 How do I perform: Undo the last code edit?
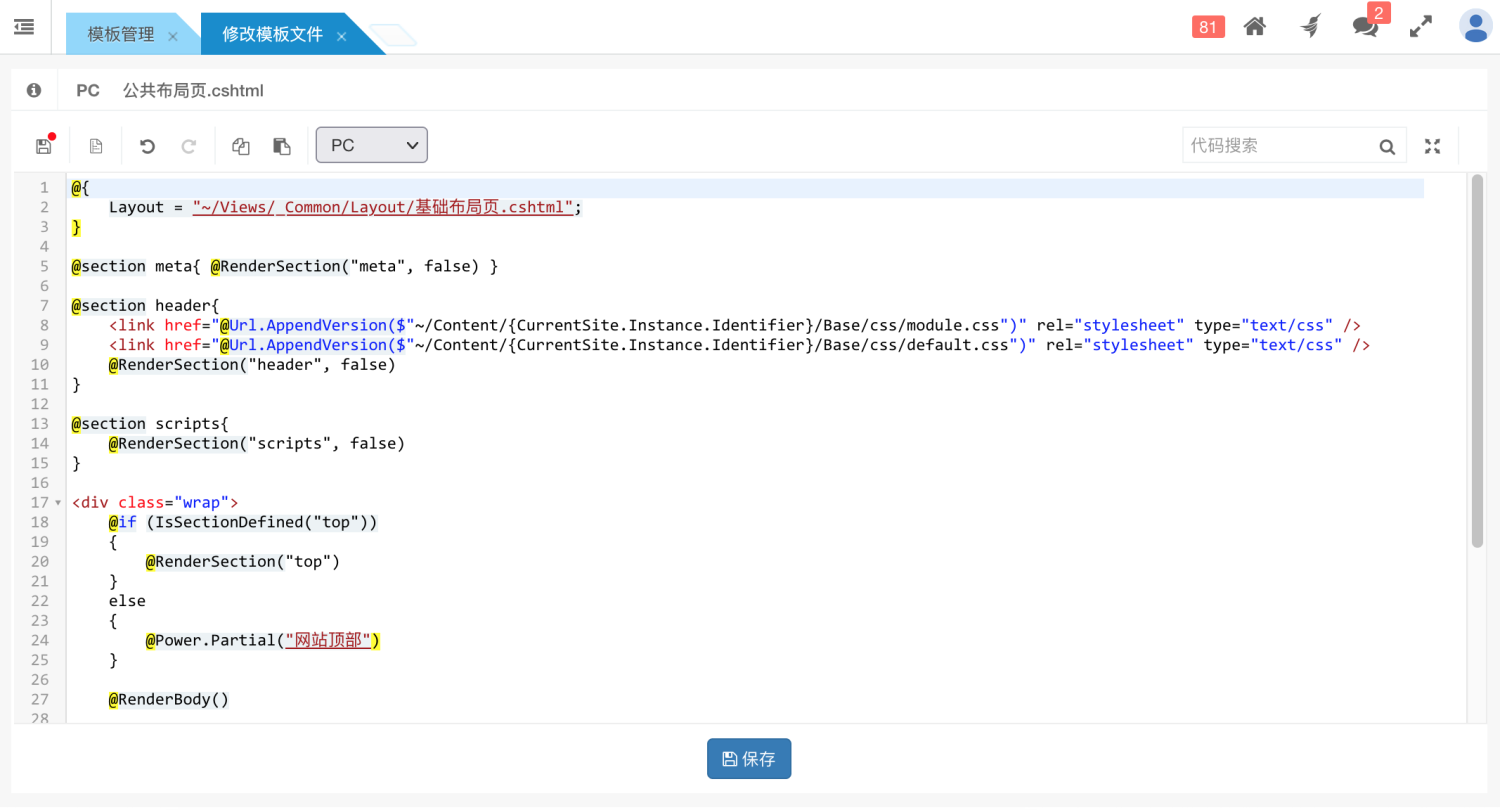(x=147, y=146)
